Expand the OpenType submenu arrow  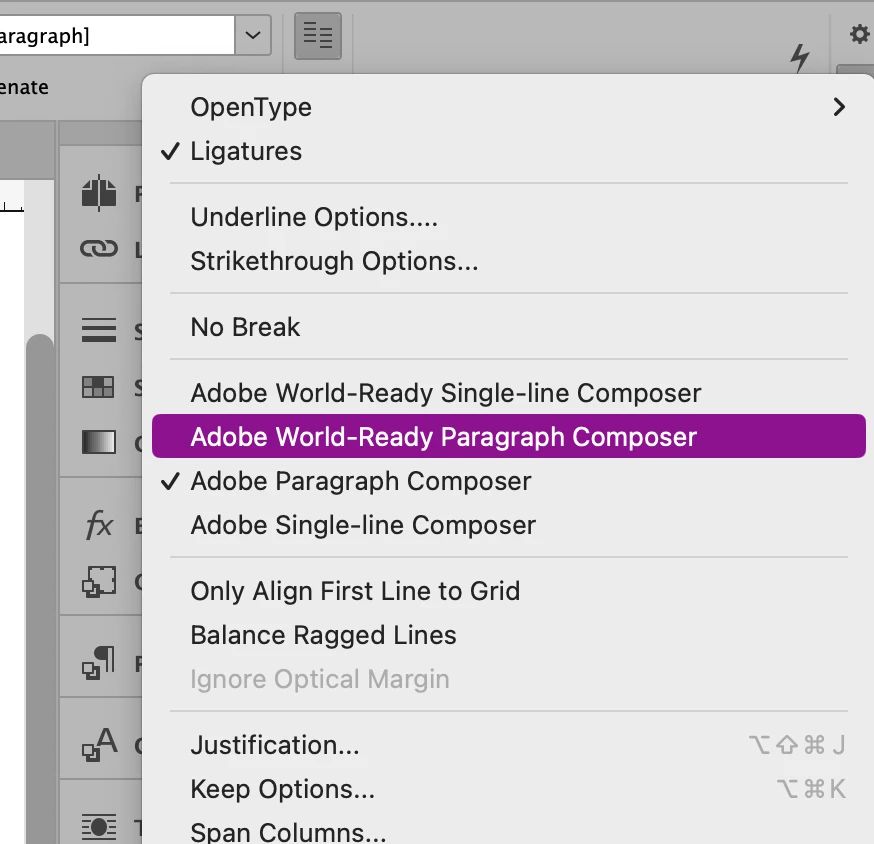[839, 107]
